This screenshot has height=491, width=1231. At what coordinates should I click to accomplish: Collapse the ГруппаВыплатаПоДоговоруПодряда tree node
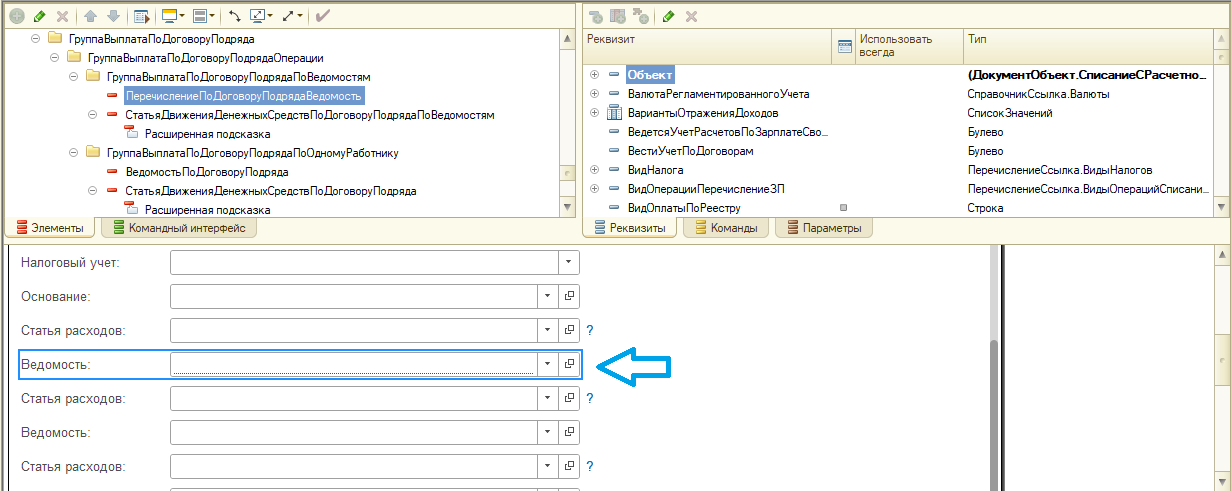pos(35,38)
